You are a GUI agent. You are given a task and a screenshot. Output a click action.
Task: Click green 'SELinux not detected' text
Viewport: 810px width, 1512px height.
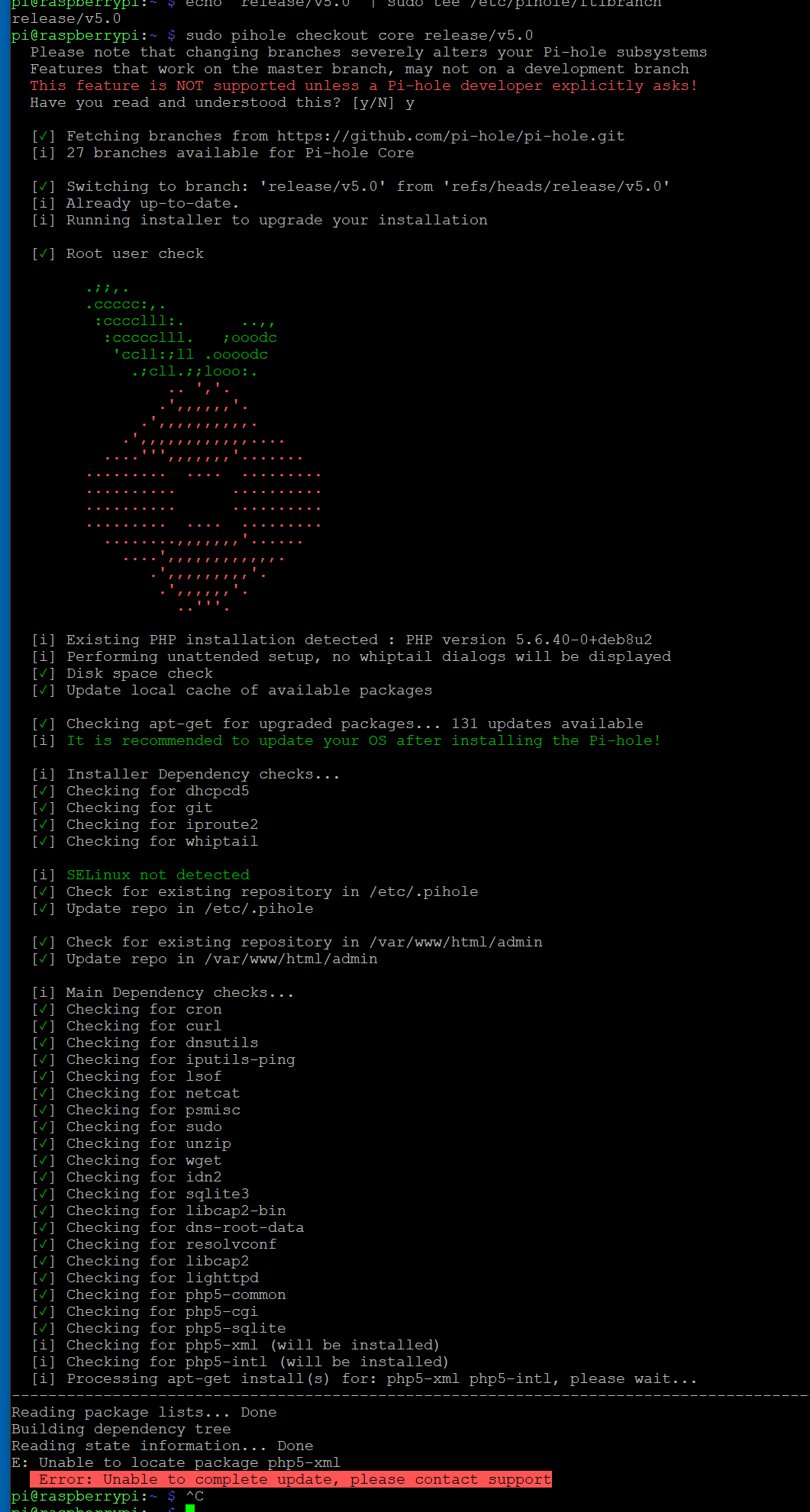(158, 875)
